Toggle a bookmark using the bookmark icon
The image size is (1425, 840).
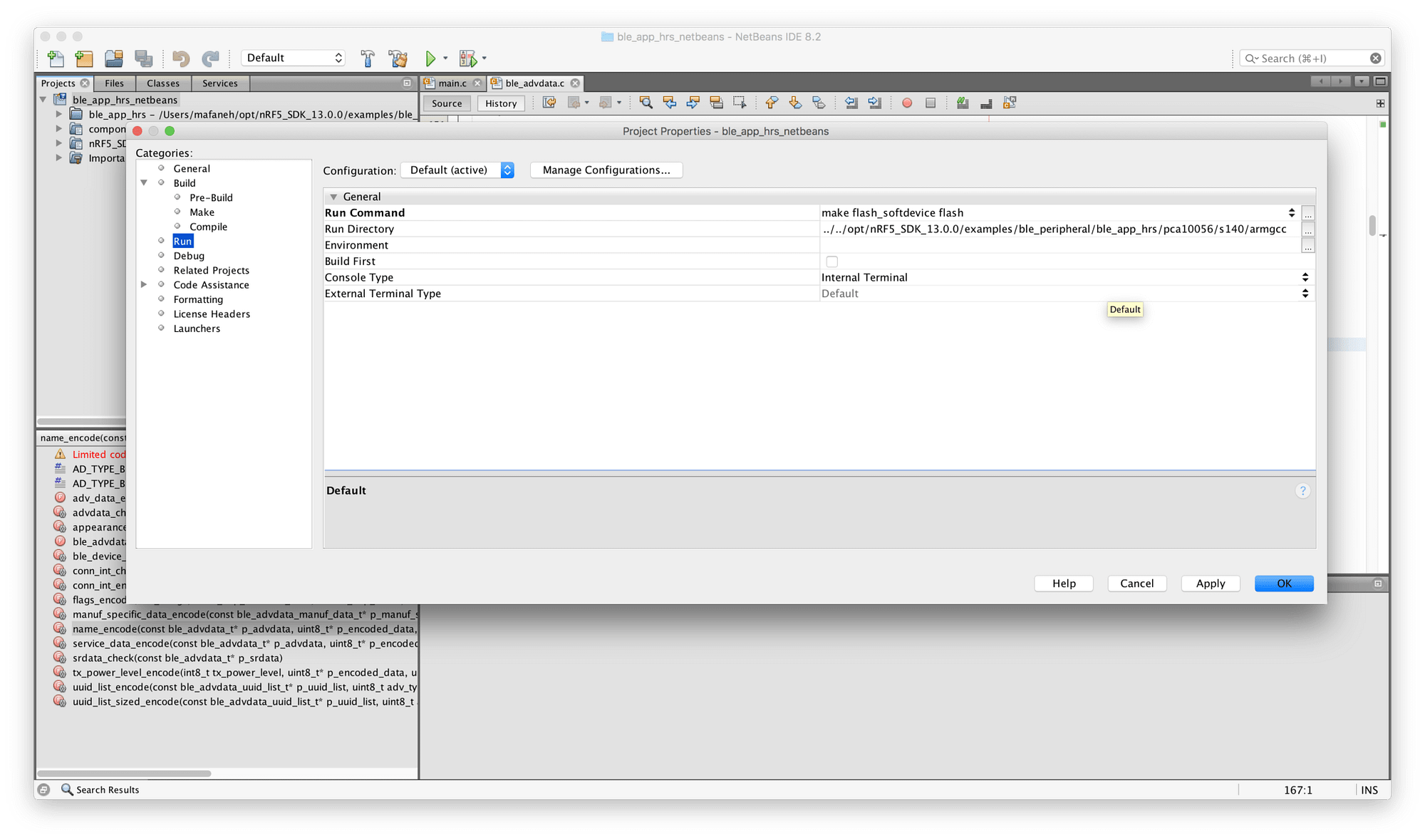(819, 103)
